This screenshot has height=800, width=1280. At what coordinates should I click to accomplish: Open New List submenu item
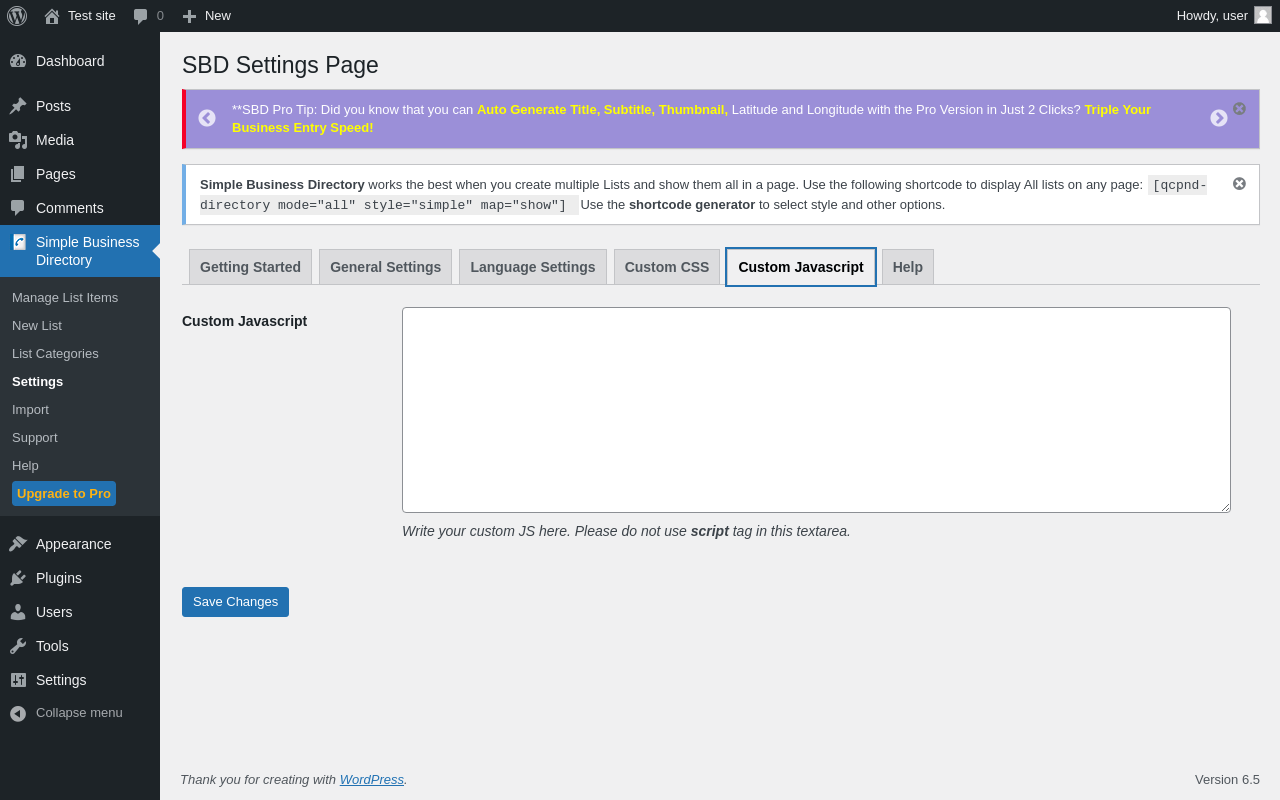37,325
